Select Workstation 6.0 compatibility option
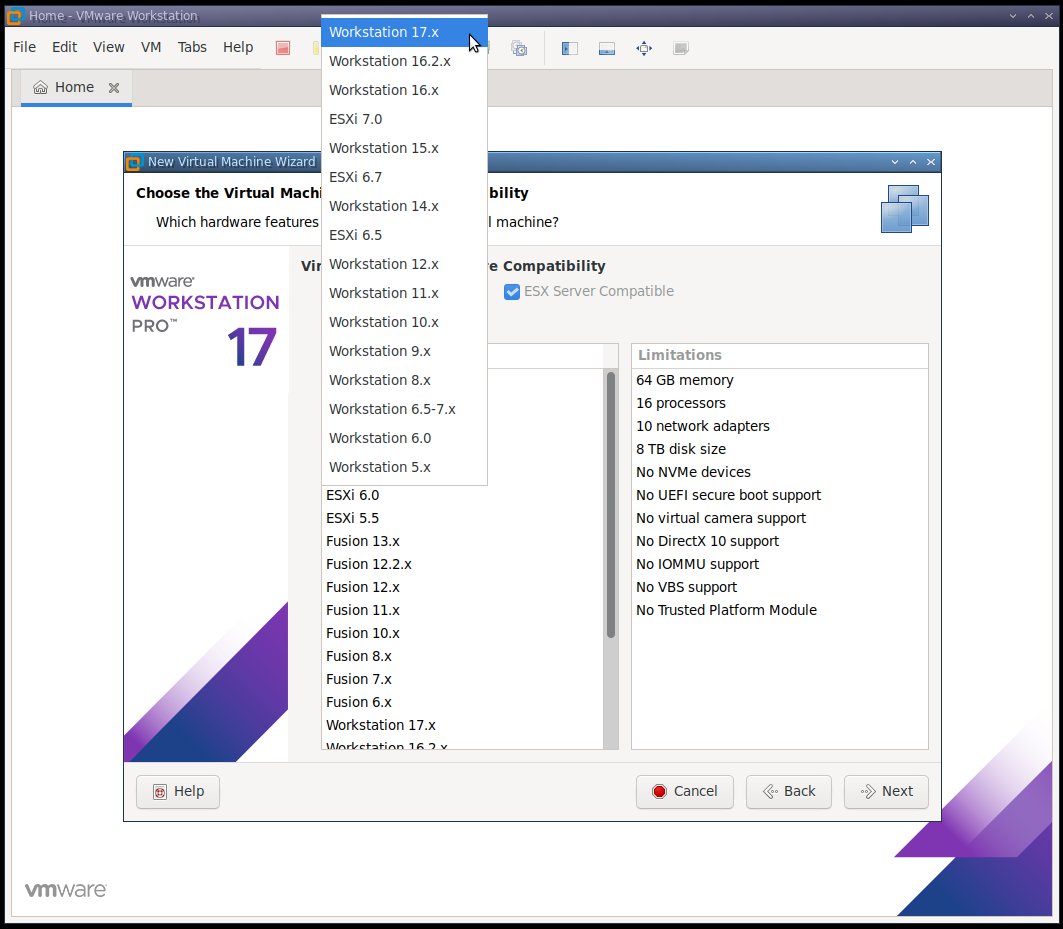Image resolution: width=1063 pixels, height=929 pixels. coord(404,438)
